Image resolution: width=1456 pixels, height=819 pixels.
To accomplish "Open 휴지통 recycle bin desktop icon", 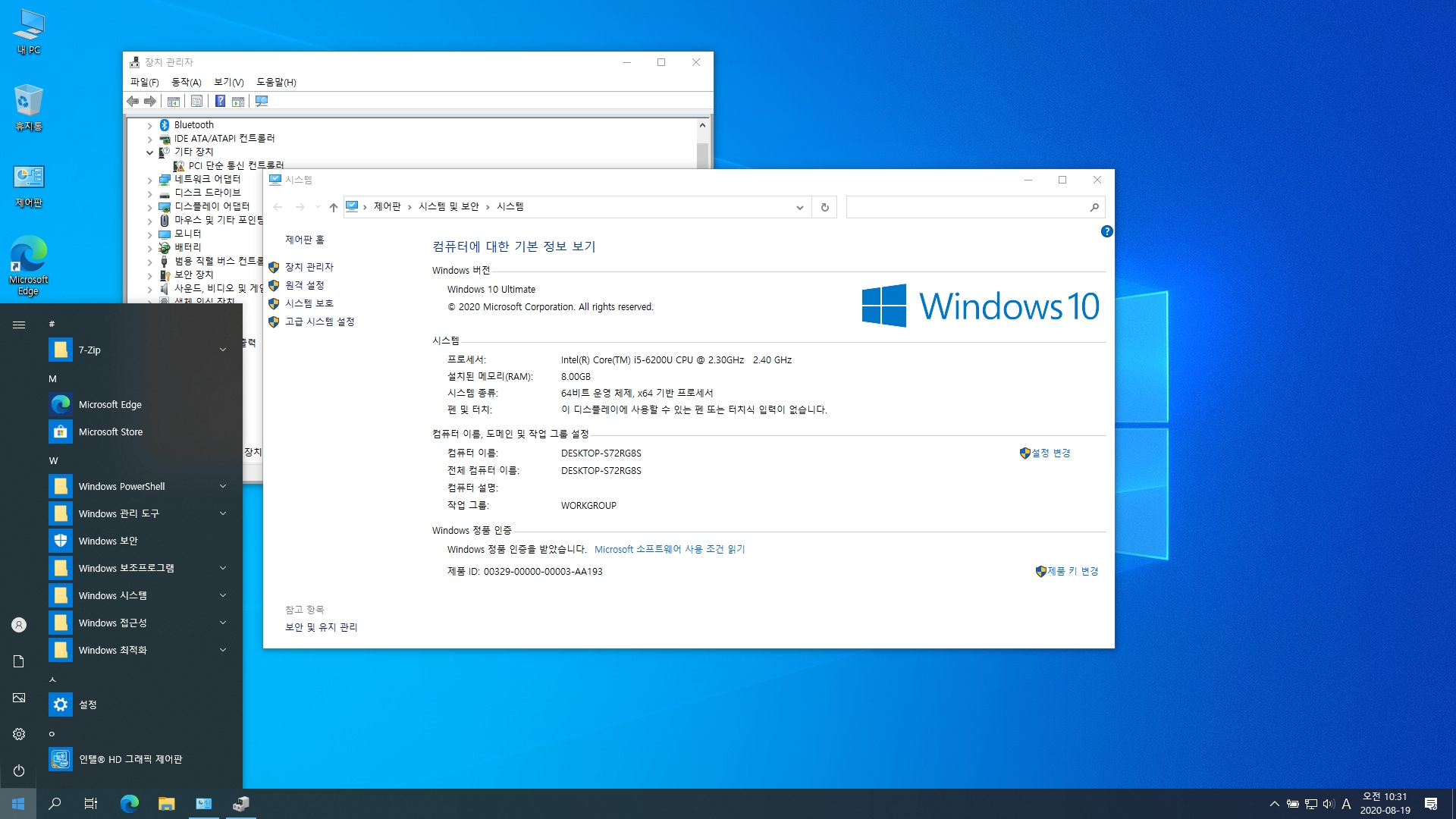I will [x=29, y=107].
